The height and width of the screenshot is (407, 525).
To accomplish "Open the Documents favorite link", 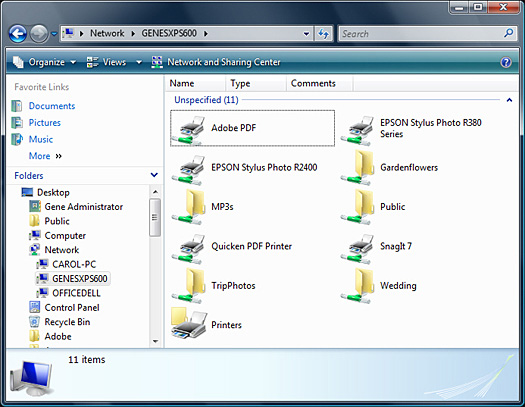I will tap(52, 106).
